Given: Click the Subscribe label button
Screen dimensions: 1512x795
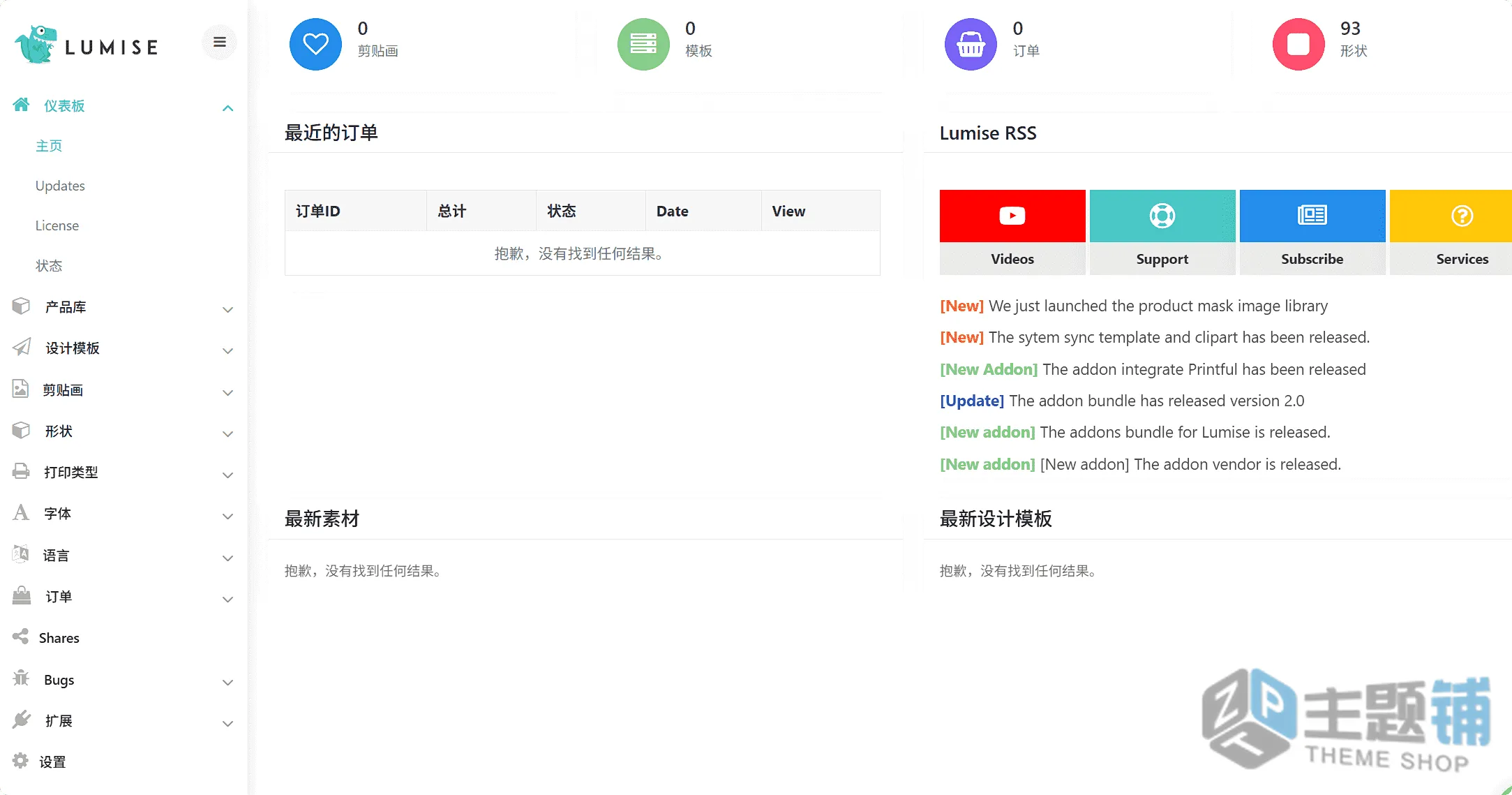Looking at the screenshot, I should [1312, 259].
